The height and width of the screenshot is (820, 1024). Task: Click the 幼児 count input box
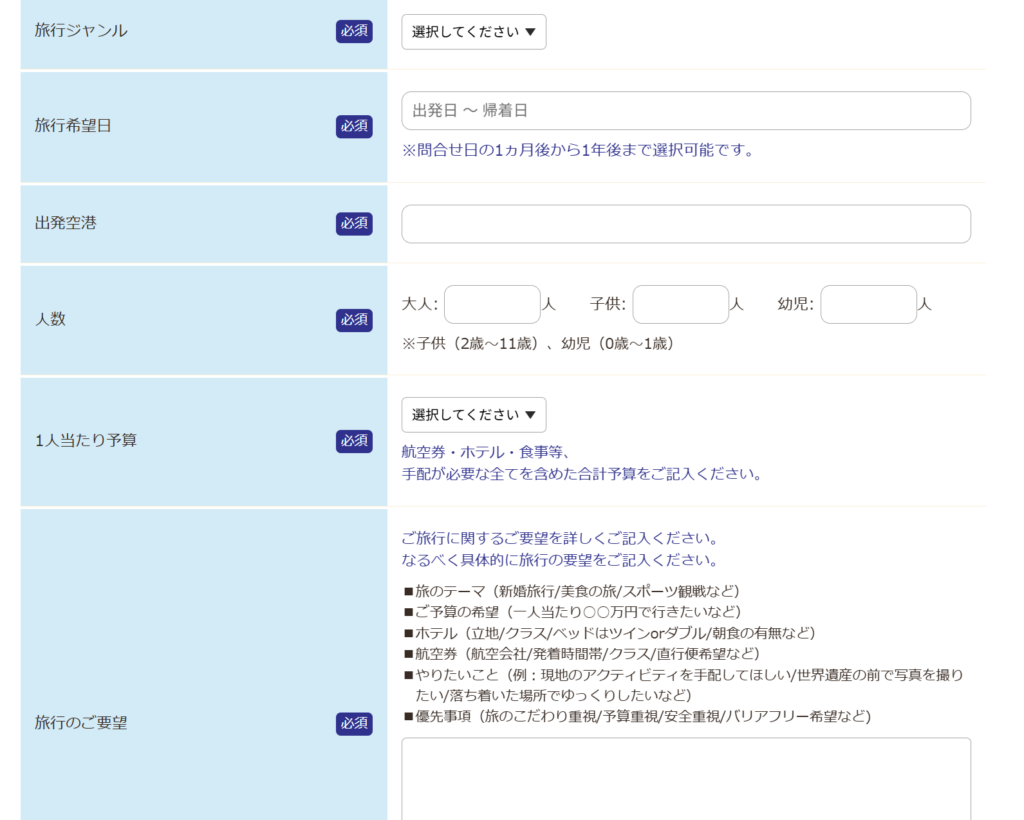868,305
